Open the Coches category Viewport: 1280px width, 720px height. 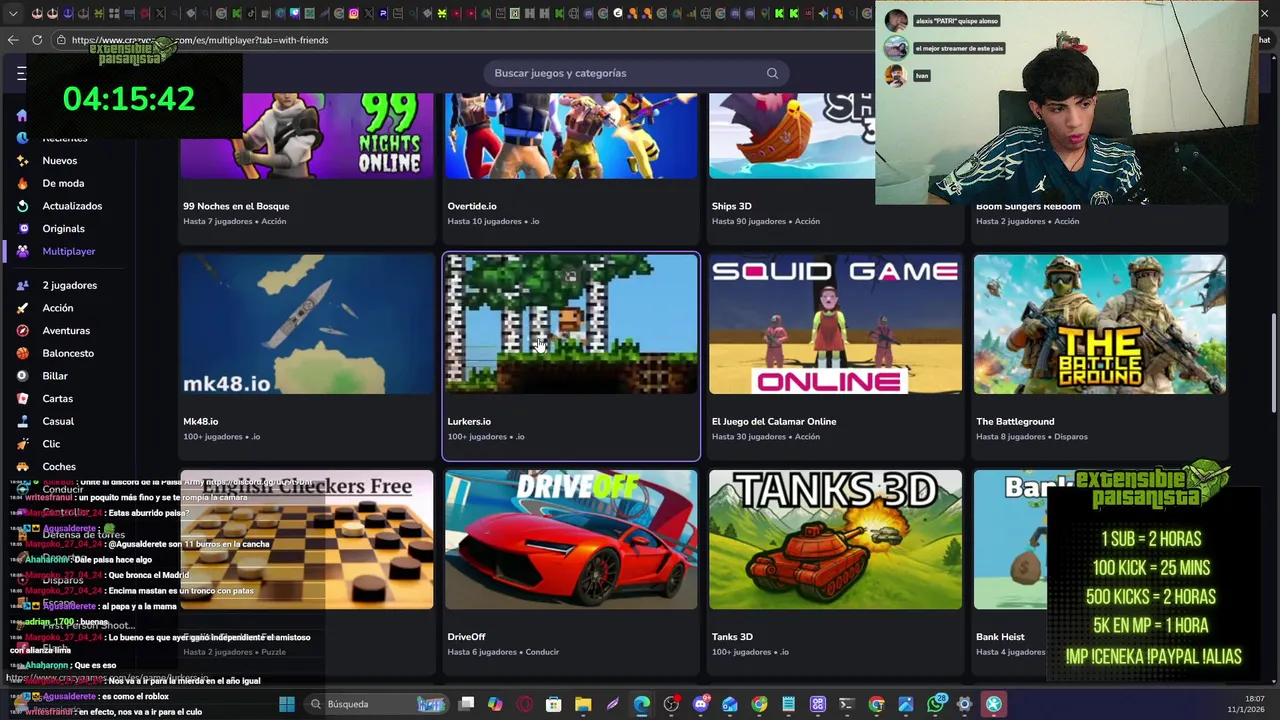tap(59, 466)
